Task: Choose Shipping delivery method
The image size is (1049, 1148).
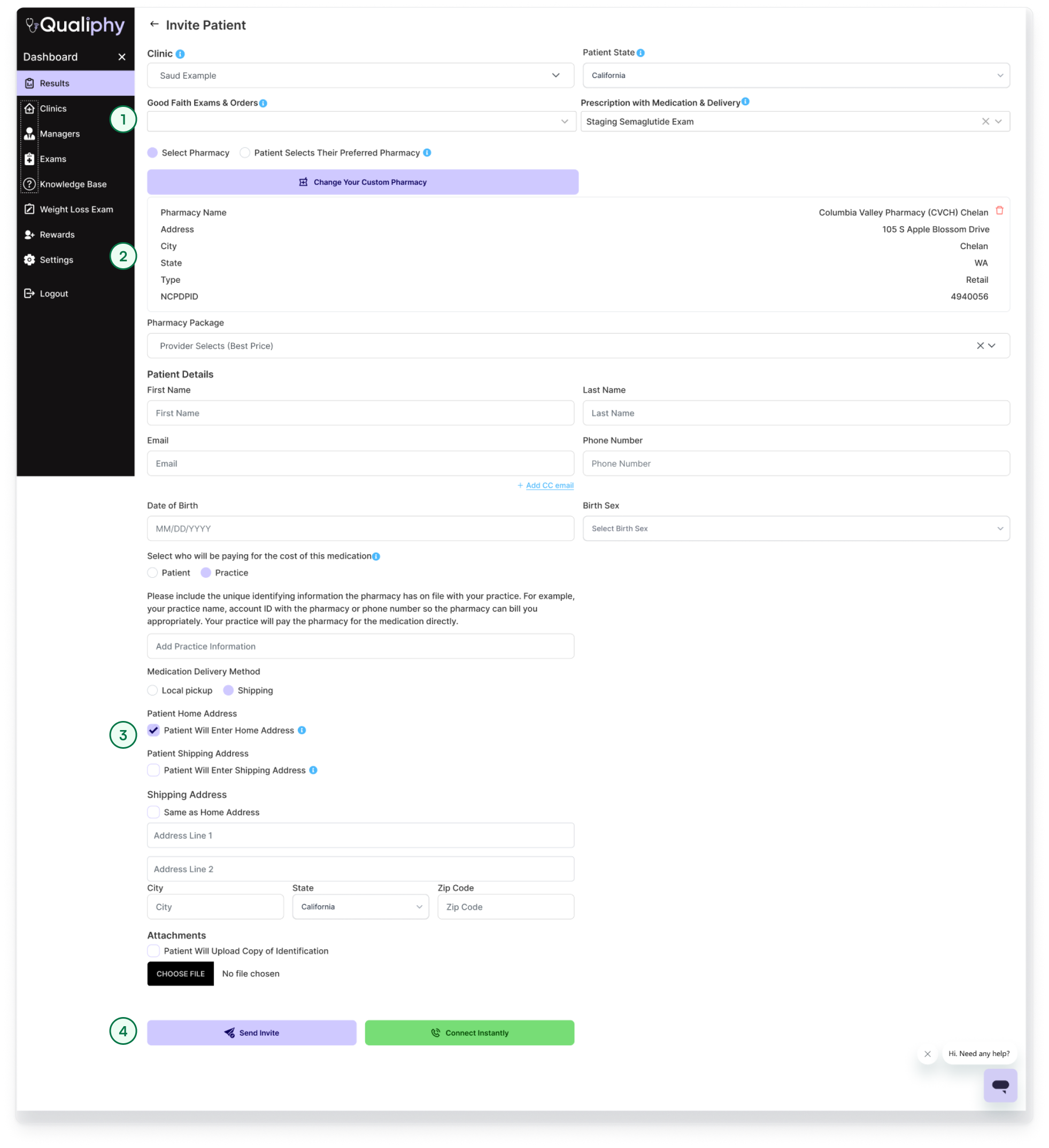Action: (x=228, y=690)
